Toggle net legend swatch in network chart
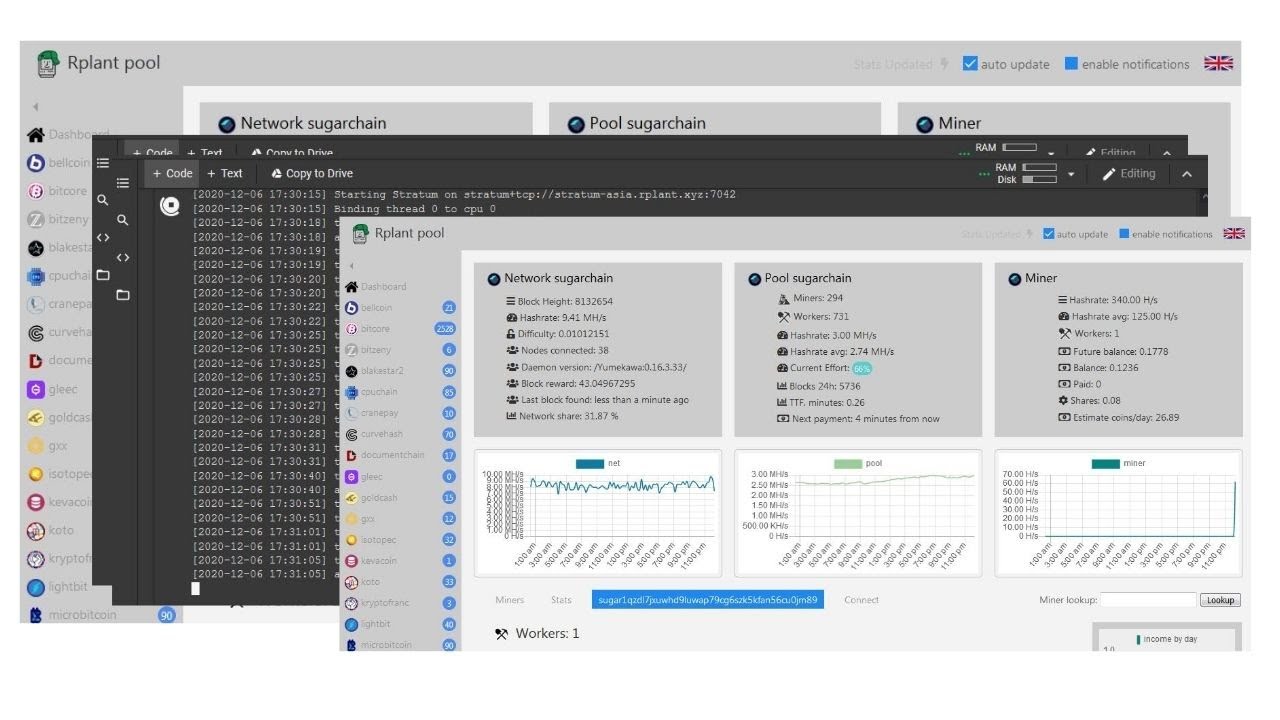 pyautogui.click(x=590, y=464)
